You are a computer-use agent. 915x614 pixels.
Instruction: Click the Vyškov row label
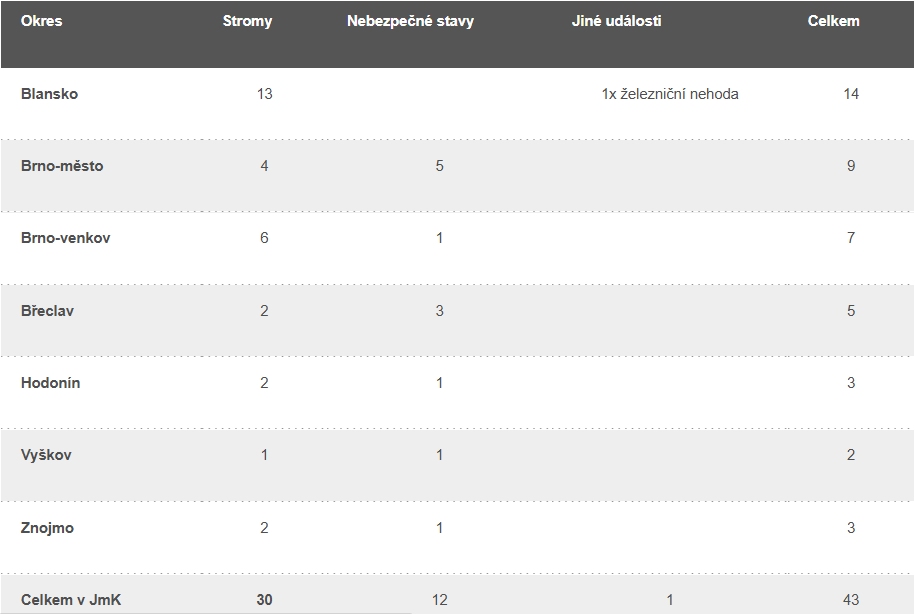pyautogui.click(x=46, y=455)
